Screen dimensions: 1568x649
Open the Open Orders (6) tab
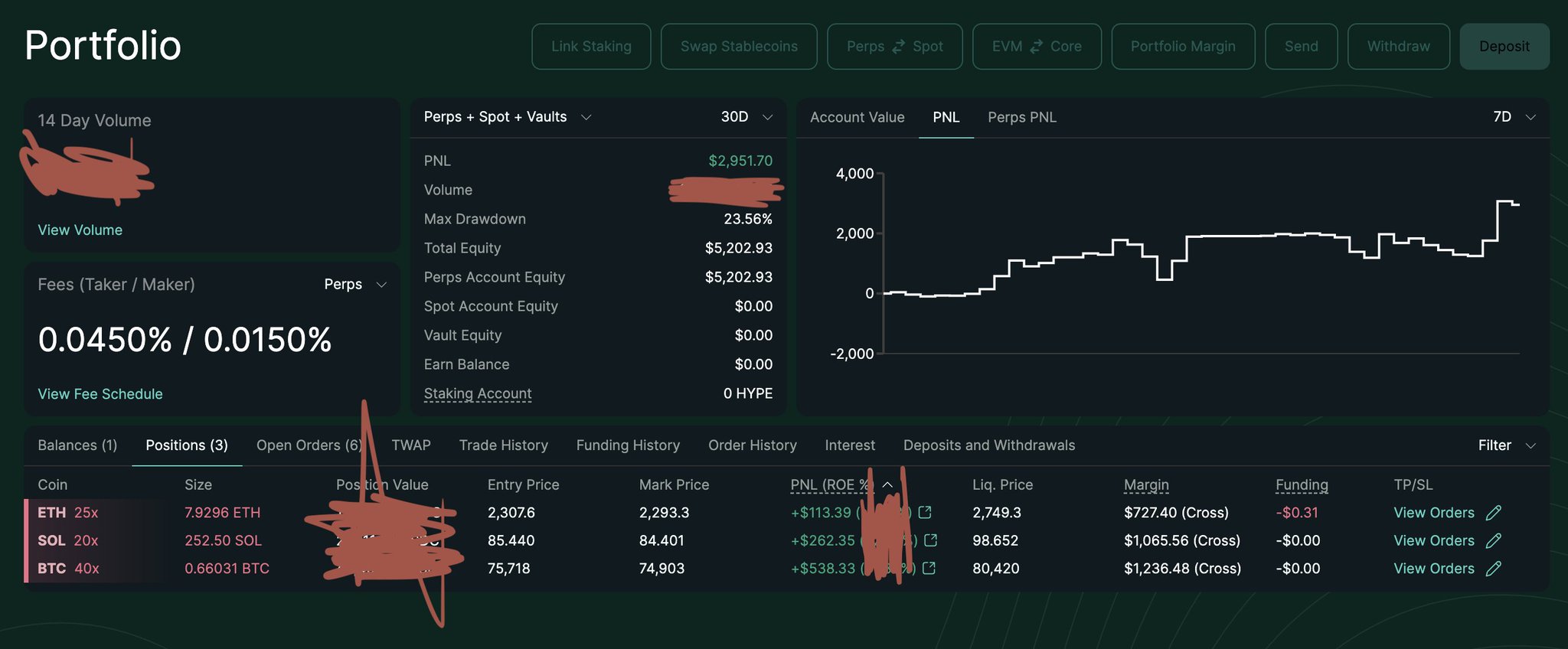(x=309, y=445)
